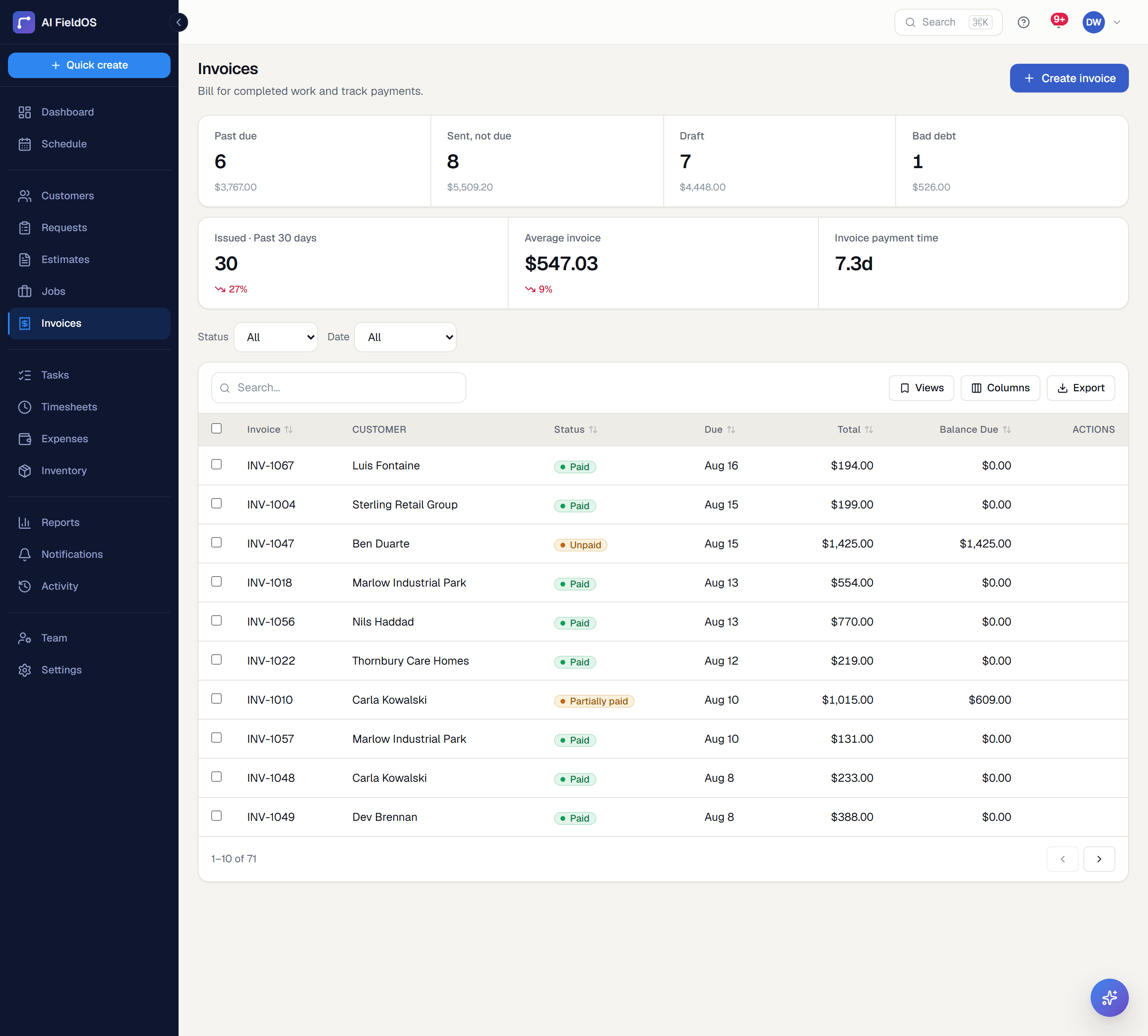Open the help question mark icon

pos(1023,22)
